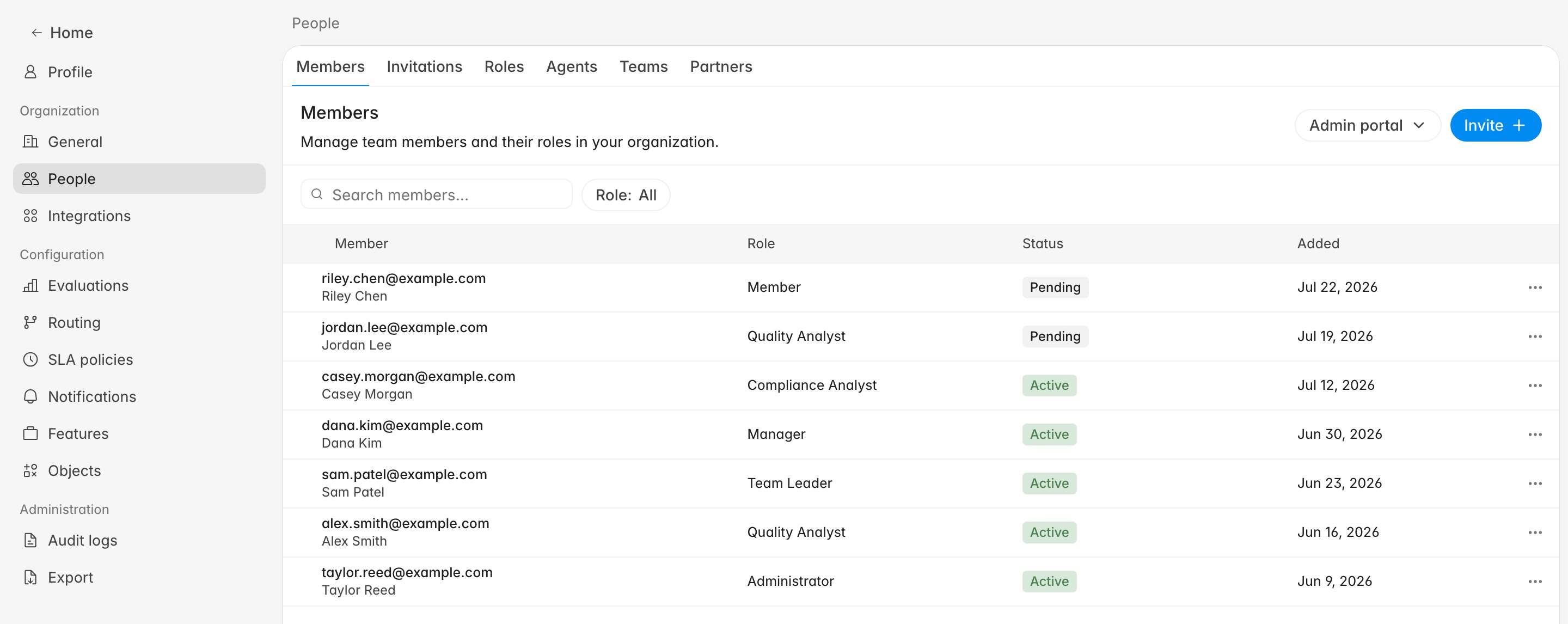Open the Agents tab
The width and height of the screenshot is (1568, 624).
571,66
